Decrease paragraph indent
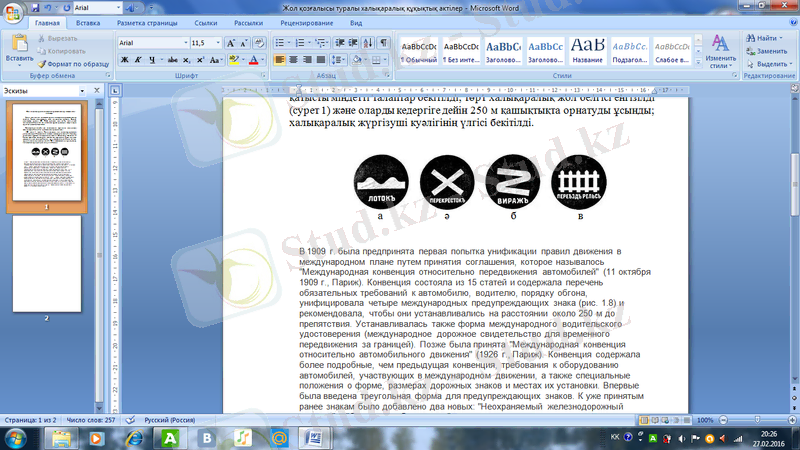800x450 pixels. (340, 43)
